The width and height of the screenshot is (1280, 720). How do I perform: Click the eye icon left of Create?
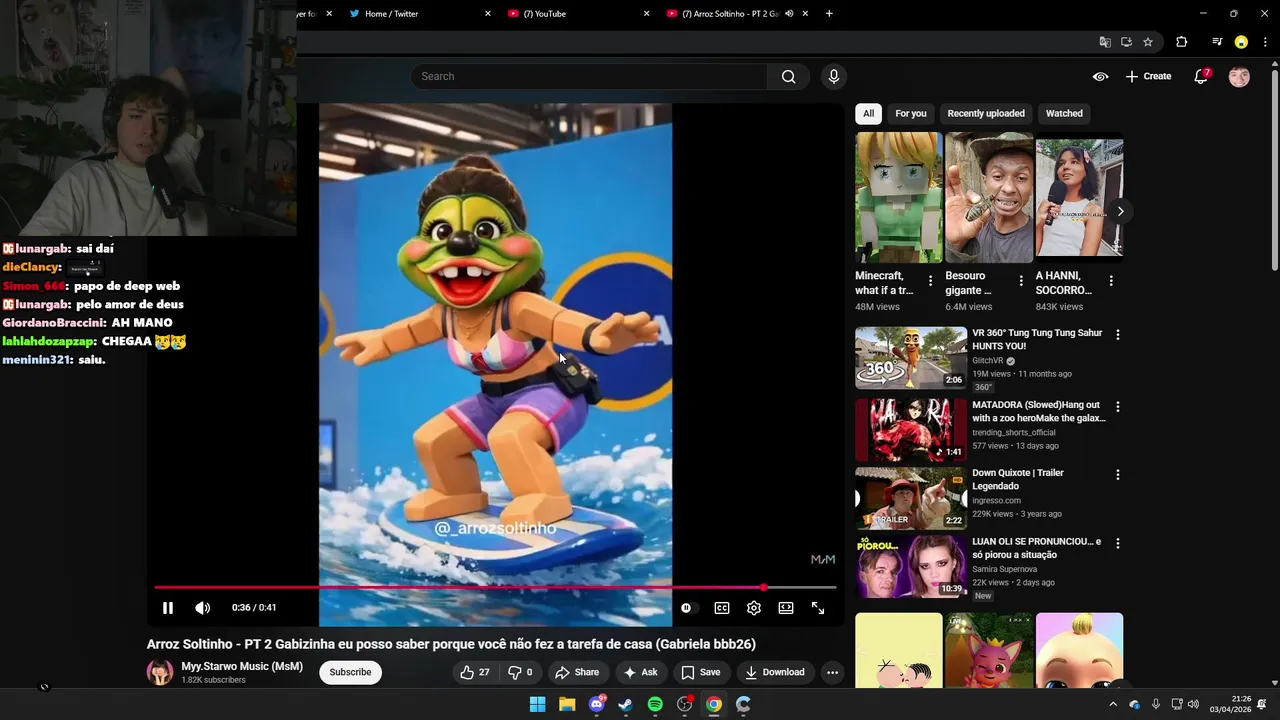(1100, 77)
